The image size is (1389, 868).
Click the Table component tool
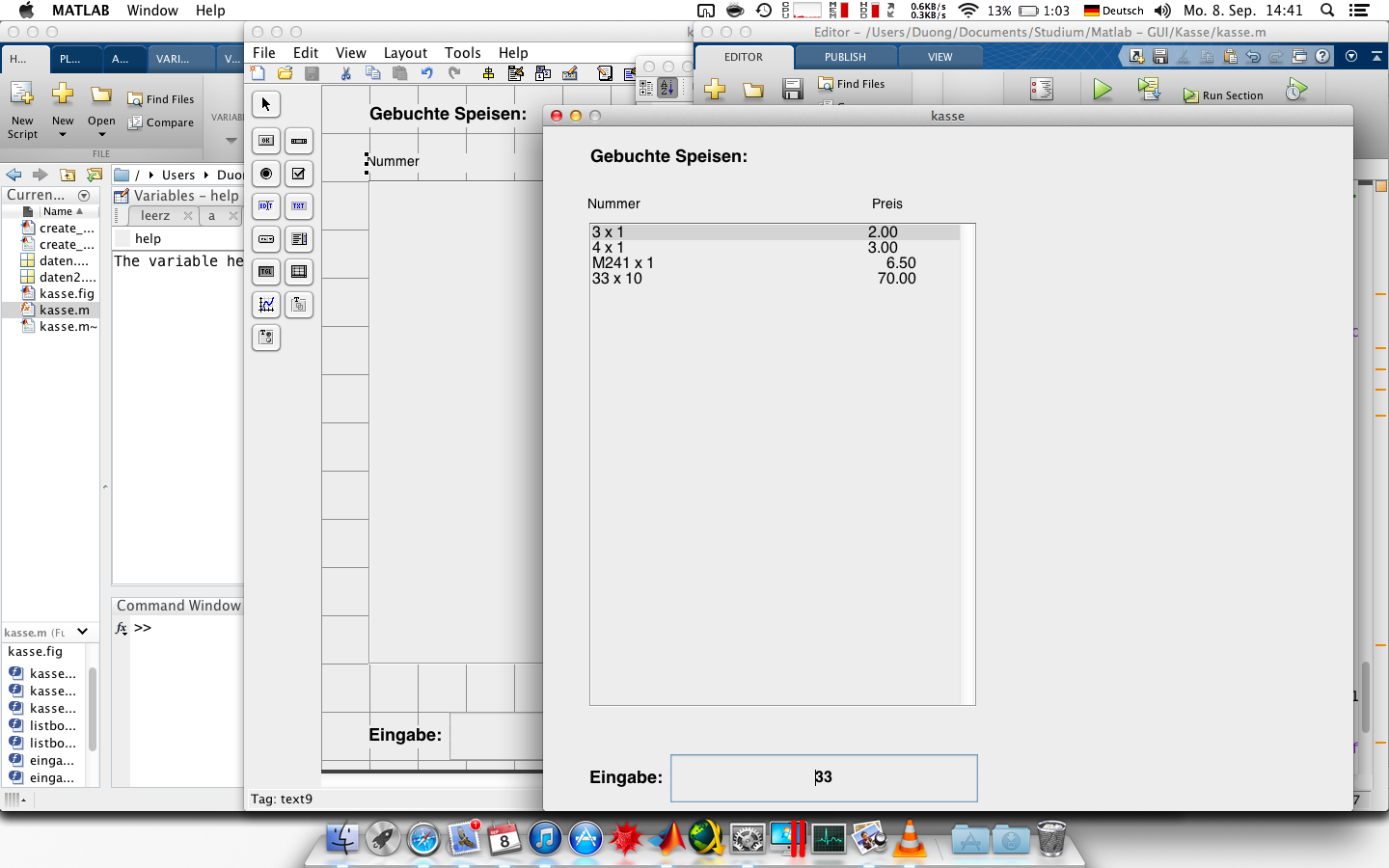pyautogui.click(x=299, y=272)
